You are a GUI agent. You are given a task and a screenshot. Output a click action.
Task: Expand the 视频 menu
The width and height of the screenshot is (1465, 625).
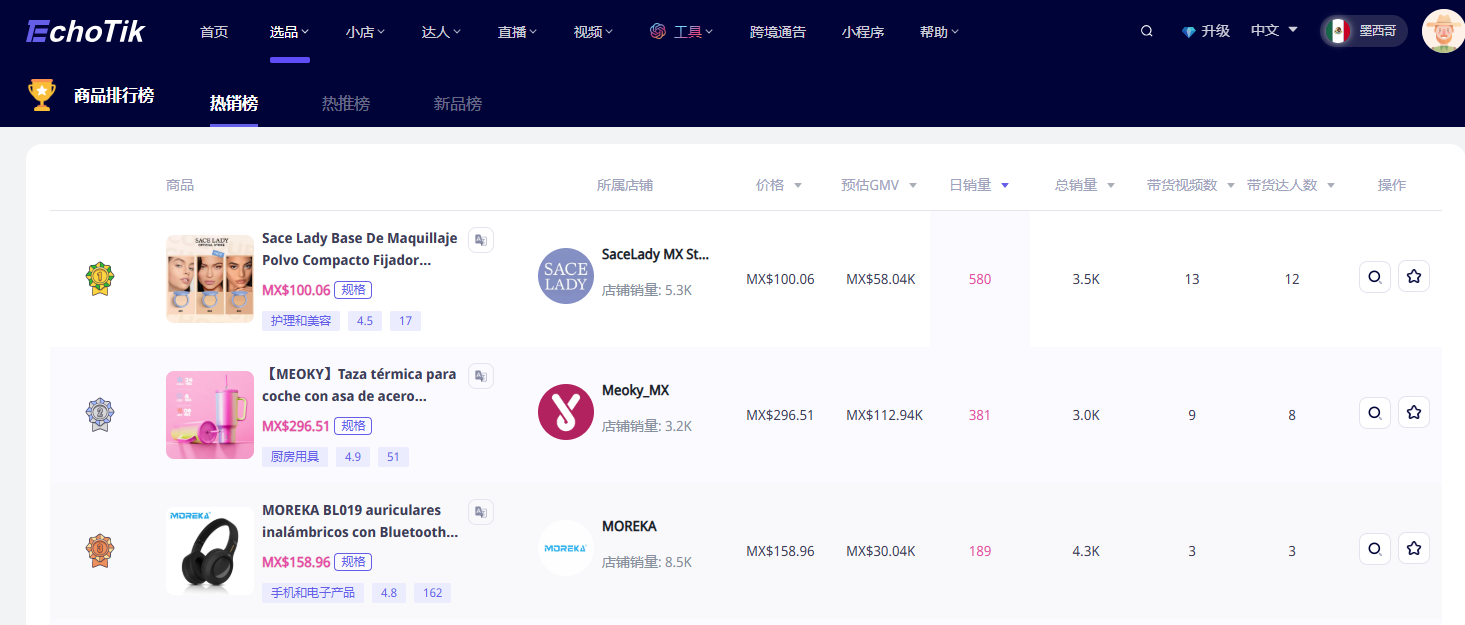pyautogui.click(x=593, y=32)
